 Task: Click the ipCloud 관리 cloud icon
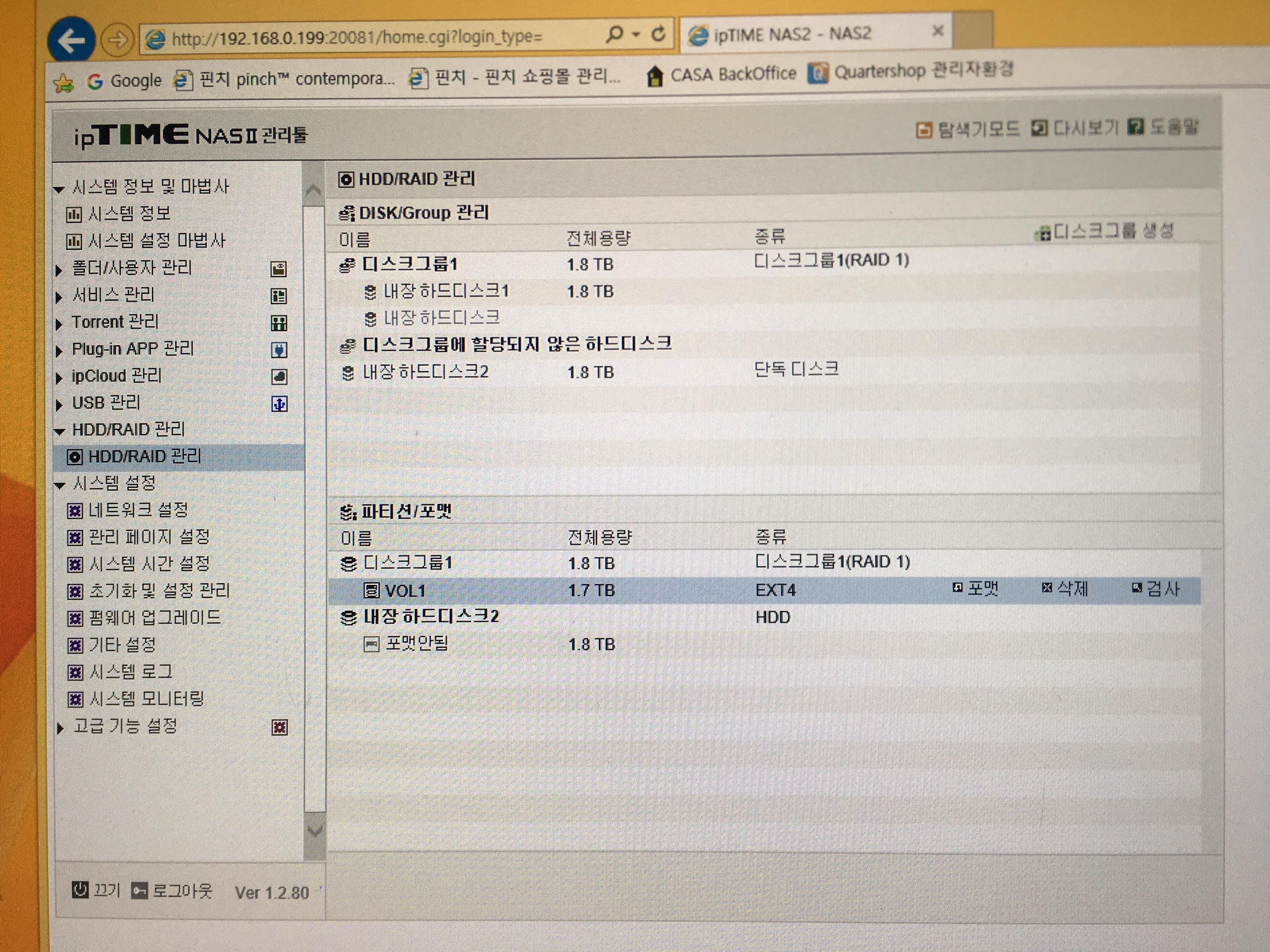[x=279, y=377]
